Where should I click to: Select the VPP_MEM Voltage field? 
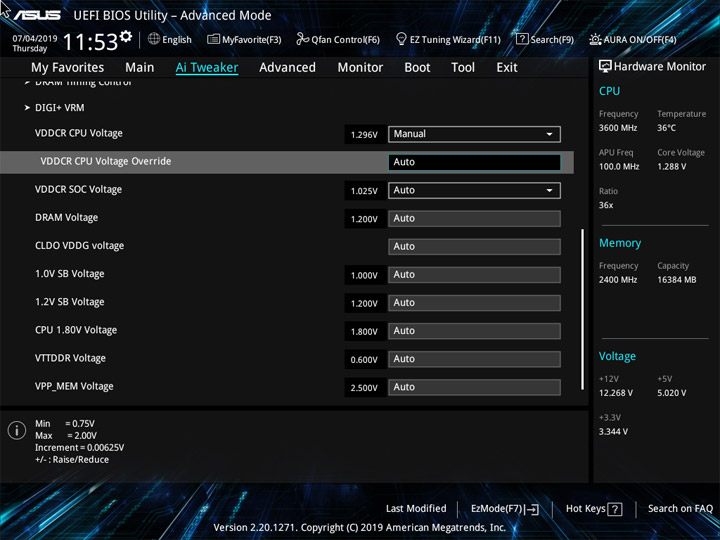pos(474,387)
